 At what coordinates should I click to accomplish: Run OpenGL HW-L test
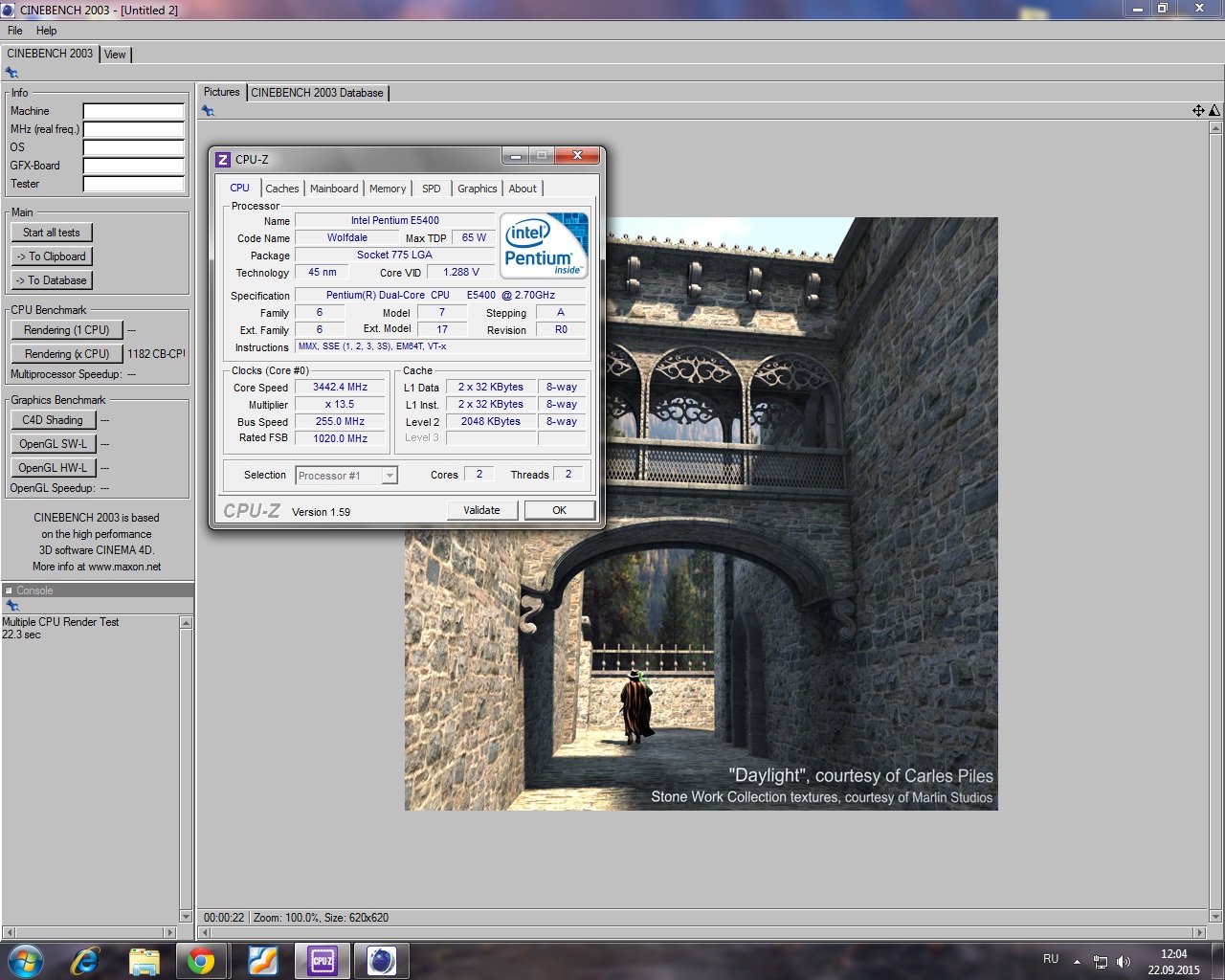pyautogui.click(x=53, y=468)
